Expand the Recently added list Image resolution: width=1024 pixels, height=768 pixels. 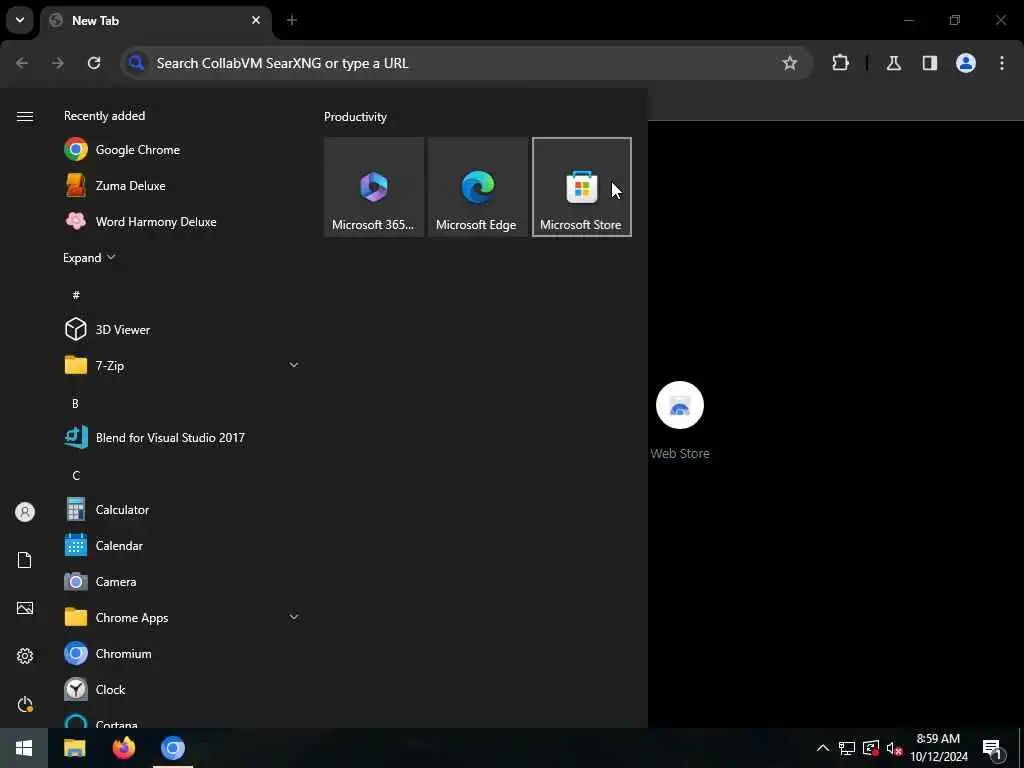pos(89,257)
